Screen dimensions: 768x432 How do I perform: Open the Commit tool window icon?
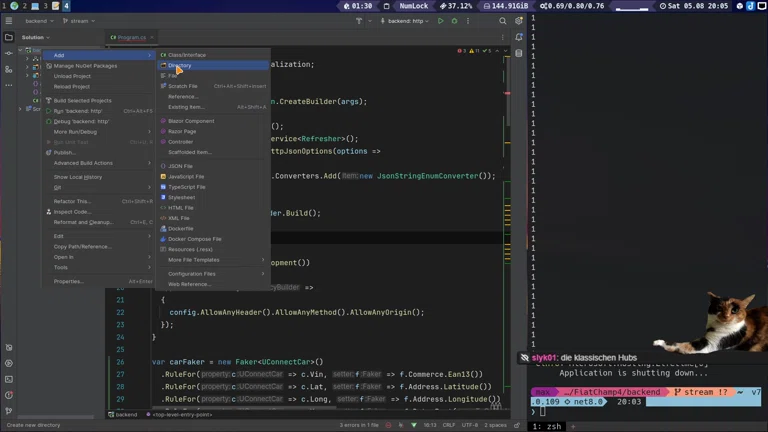9,53
